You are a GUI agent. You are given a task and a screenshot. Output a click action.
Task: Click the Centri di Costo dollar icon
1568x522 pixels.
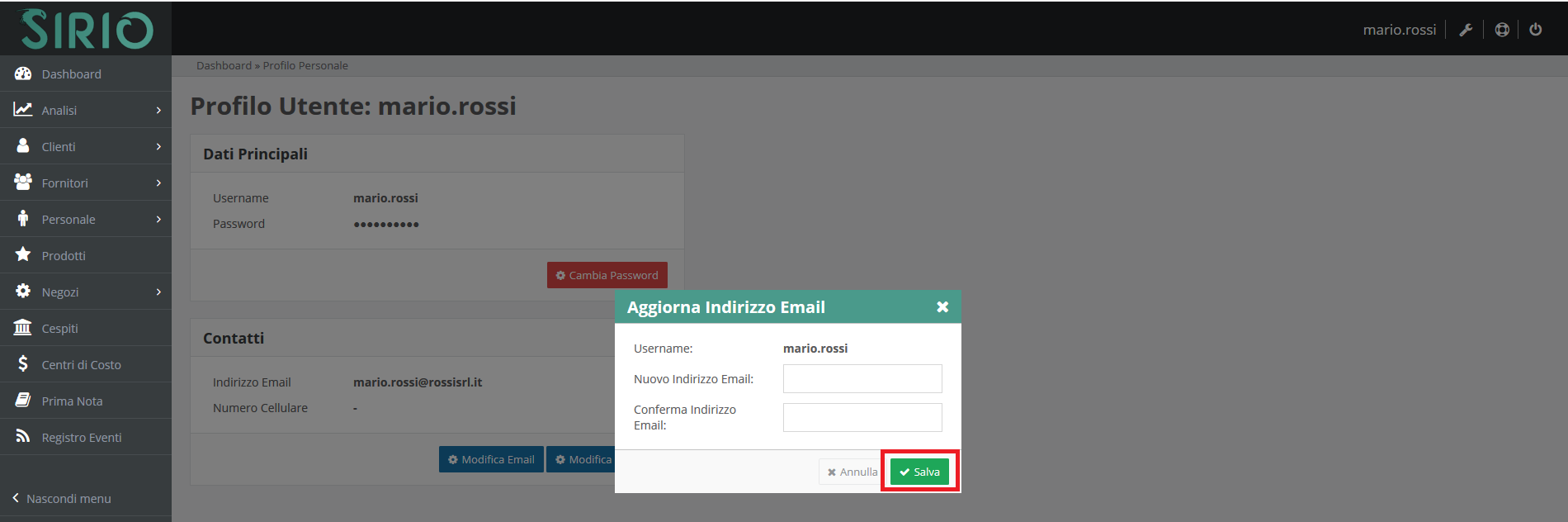coord(23,363)
